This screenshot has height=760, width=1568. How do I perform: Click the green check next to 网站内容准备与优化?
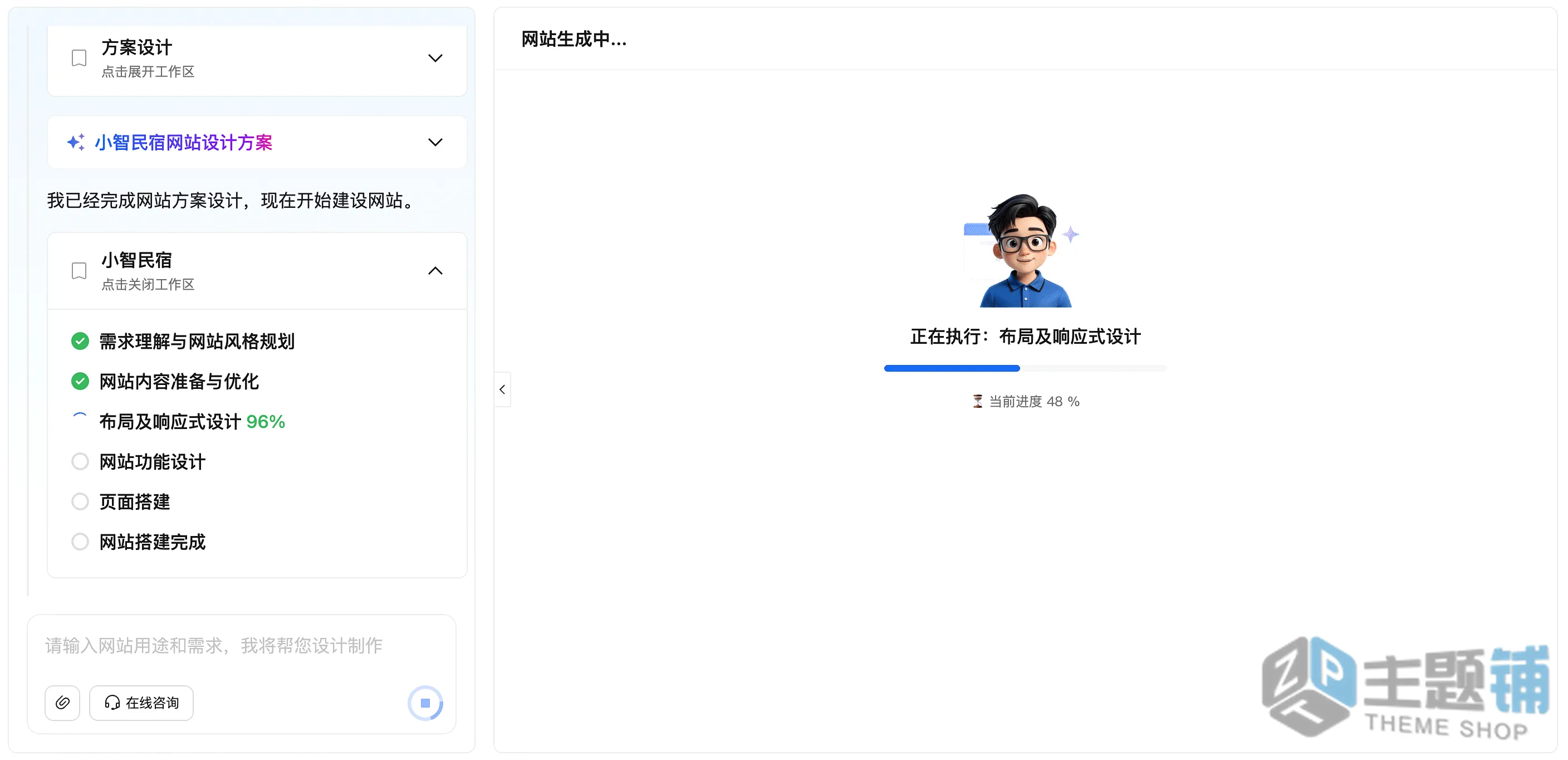point(80,381)
